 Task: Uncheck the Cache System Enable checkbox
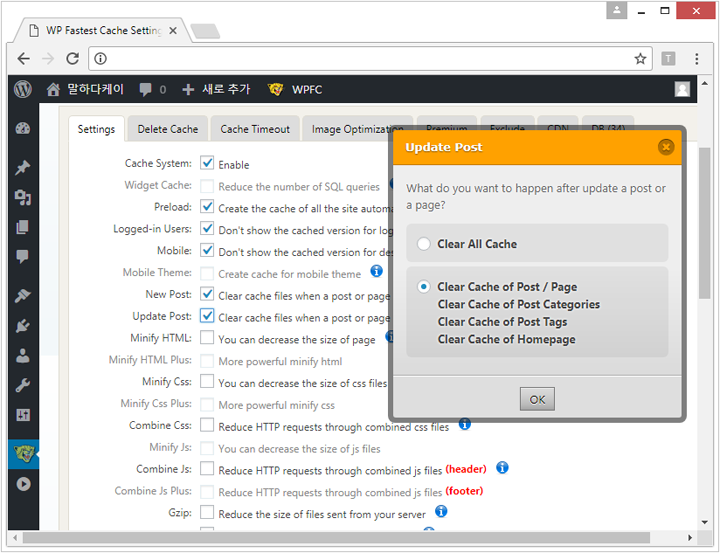[207, 163]
